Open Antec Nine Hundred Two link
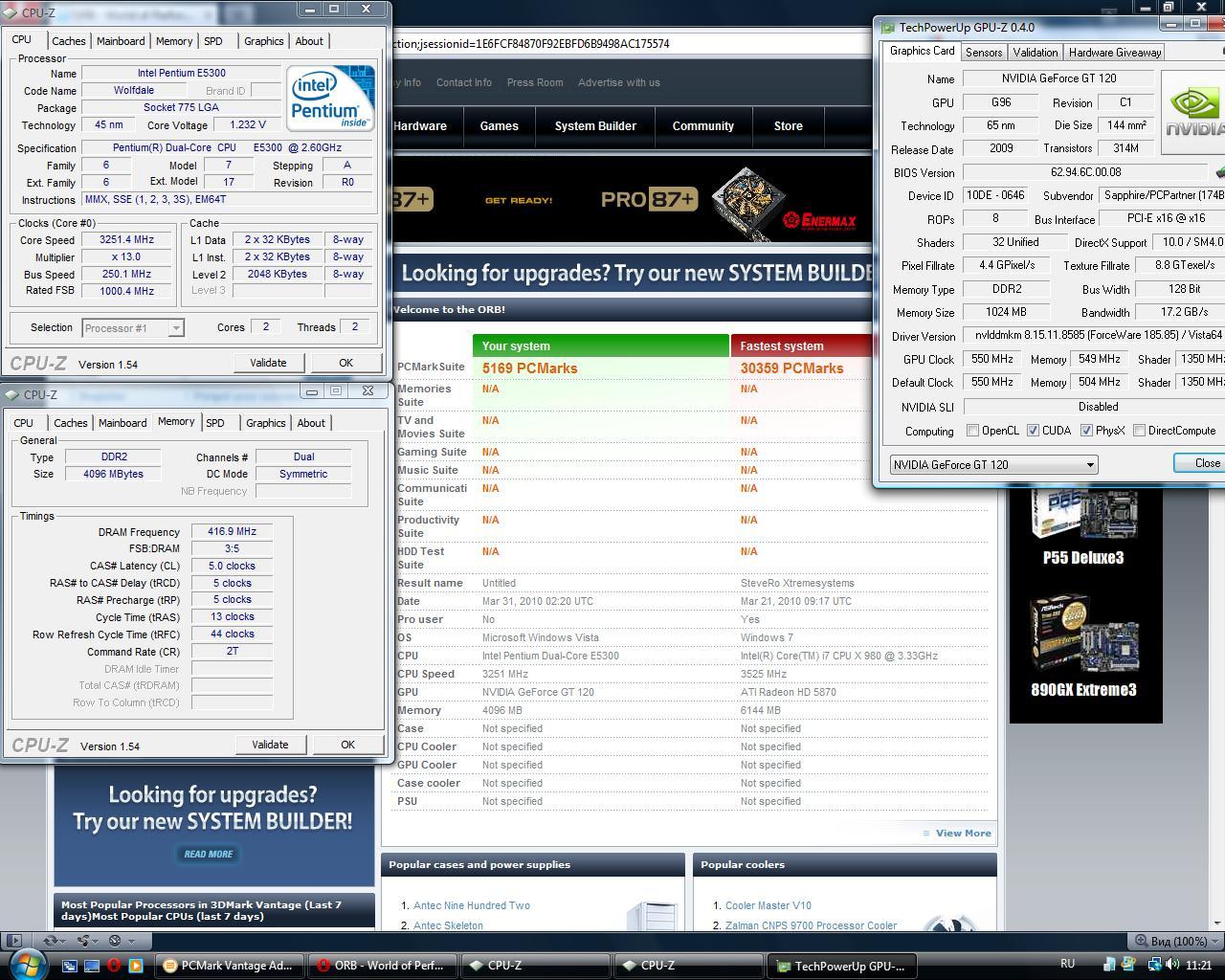 tap(472, 905)
